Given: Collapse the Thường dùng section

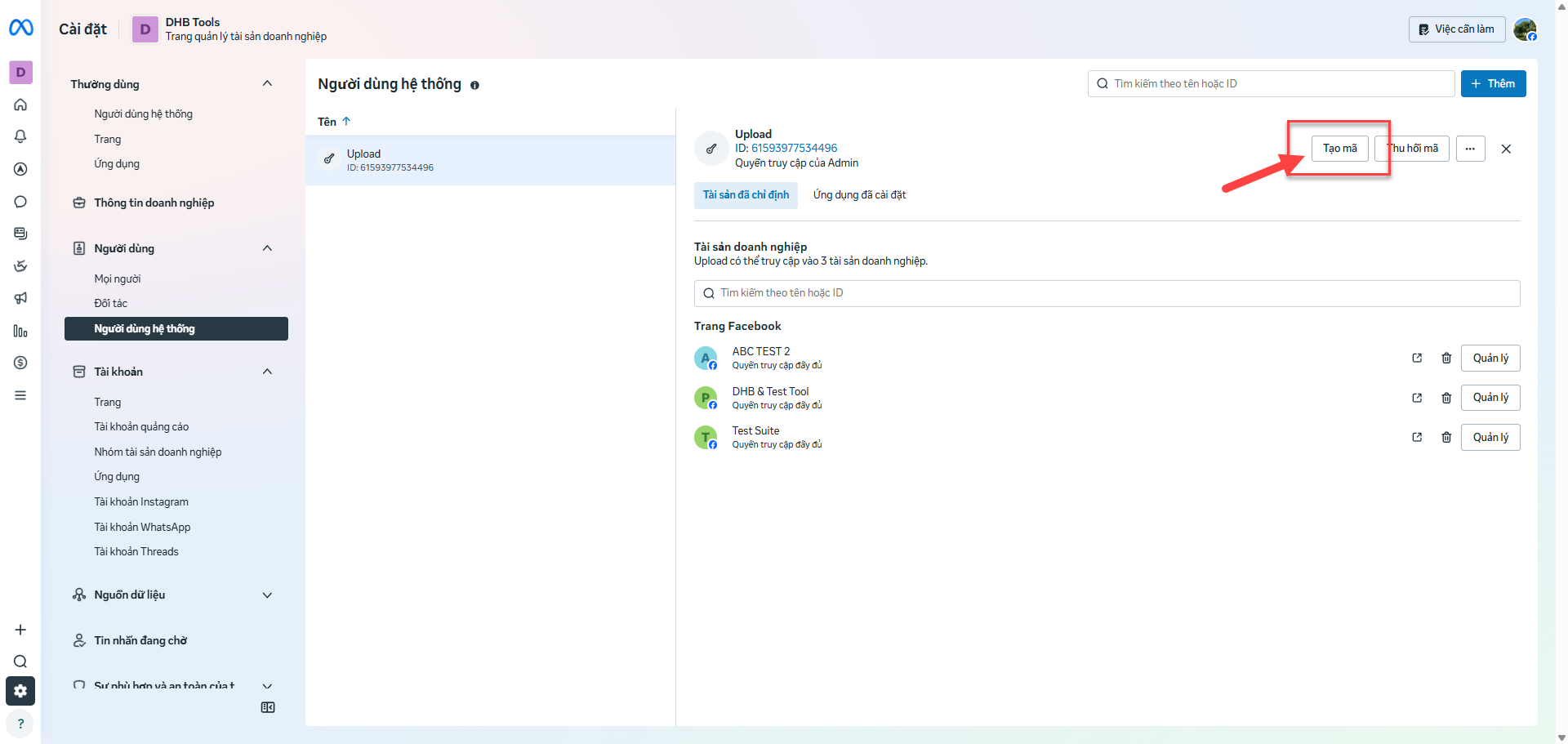Looking at the screenshot, I should pos(267,83).
